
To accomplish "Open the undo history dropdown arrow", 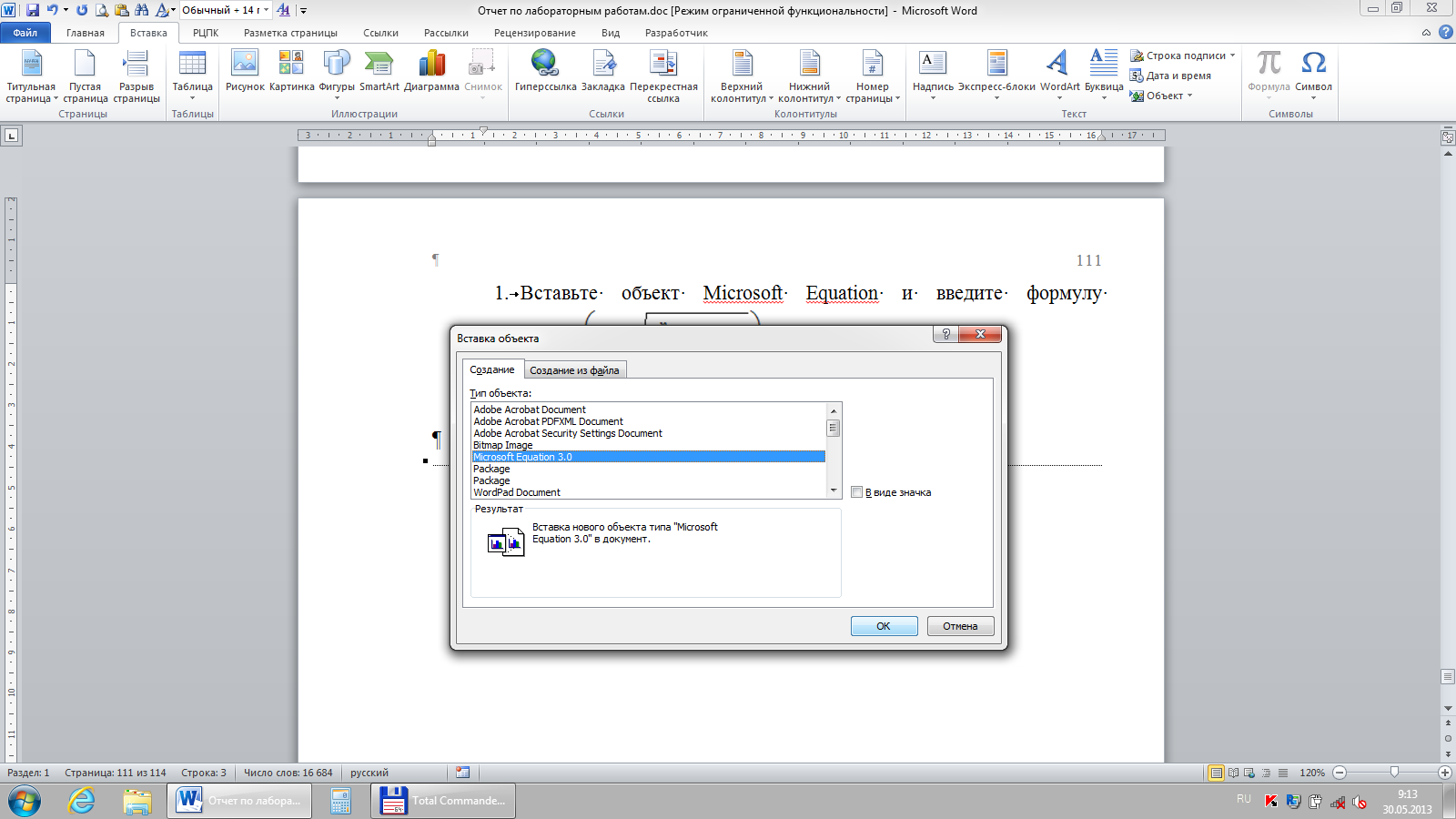I will (x=66, y=10).
